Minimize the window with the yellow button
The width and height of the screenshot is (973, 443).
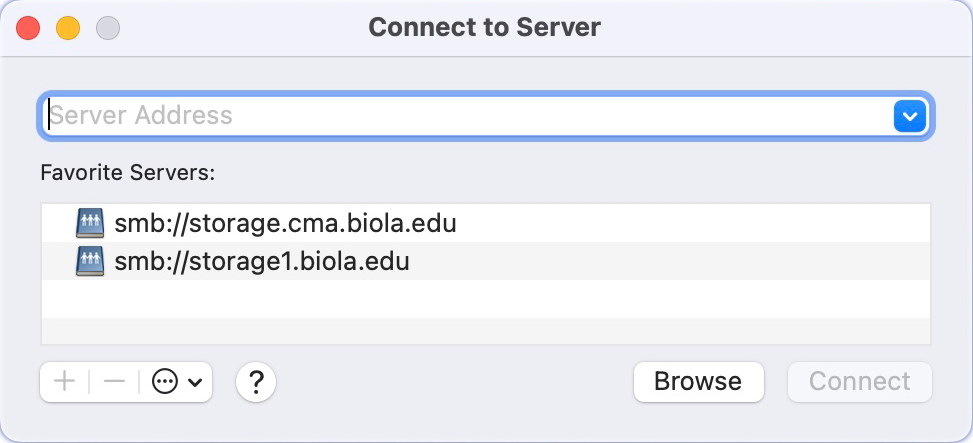(68, 28)
